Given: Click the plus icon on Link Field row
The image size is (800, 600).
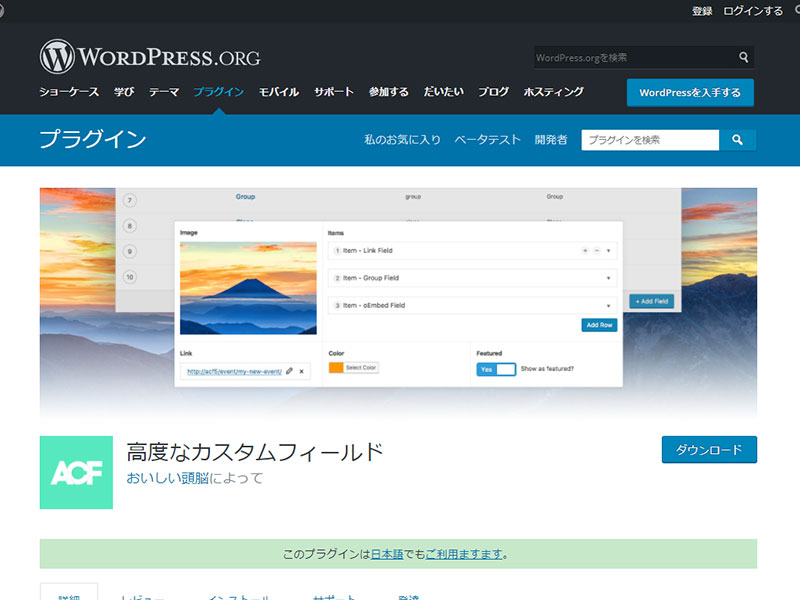Looking at the screenshot, I should pos(585,250).
